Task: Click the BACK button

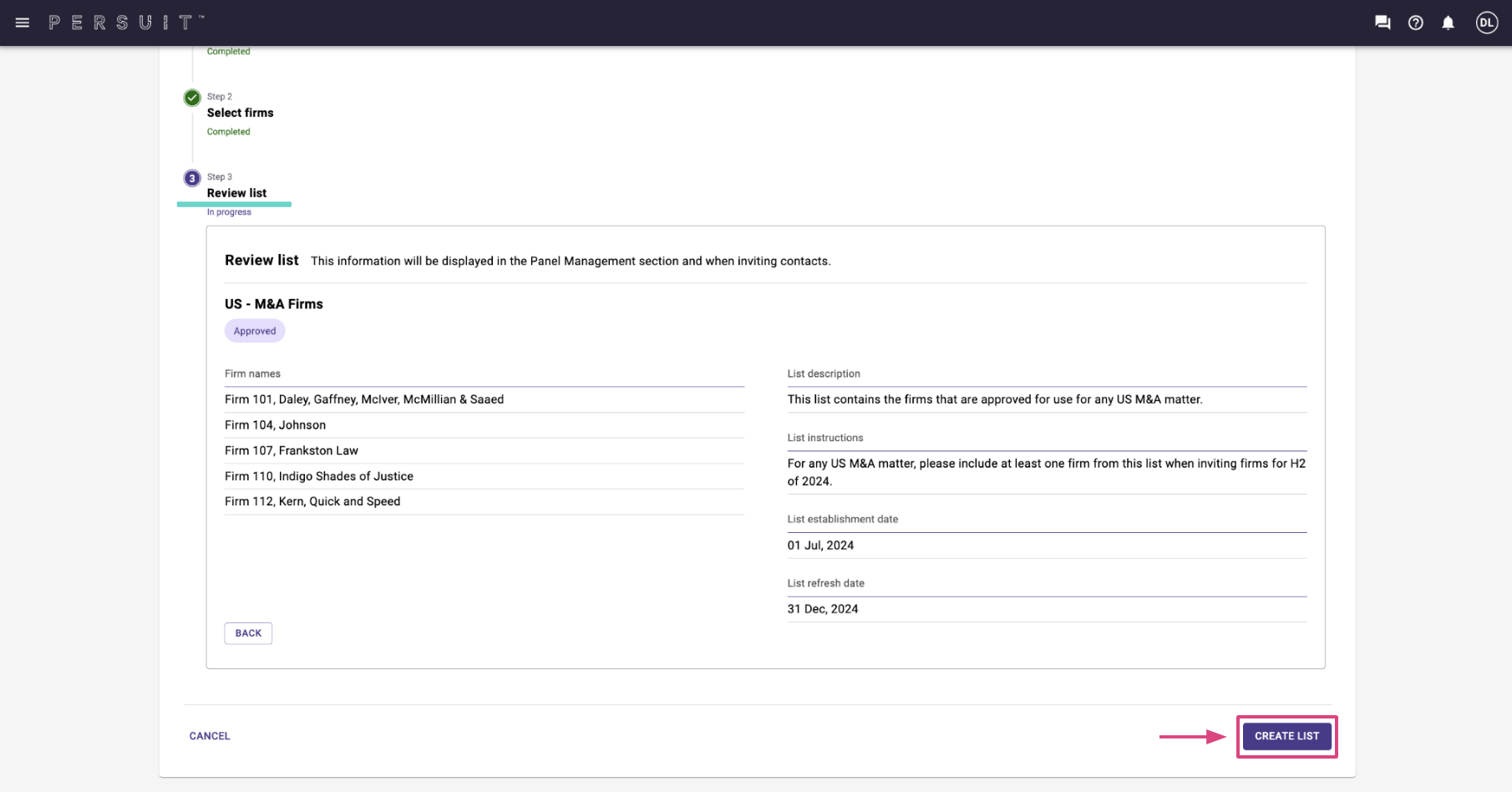Action: click(248, 633)
